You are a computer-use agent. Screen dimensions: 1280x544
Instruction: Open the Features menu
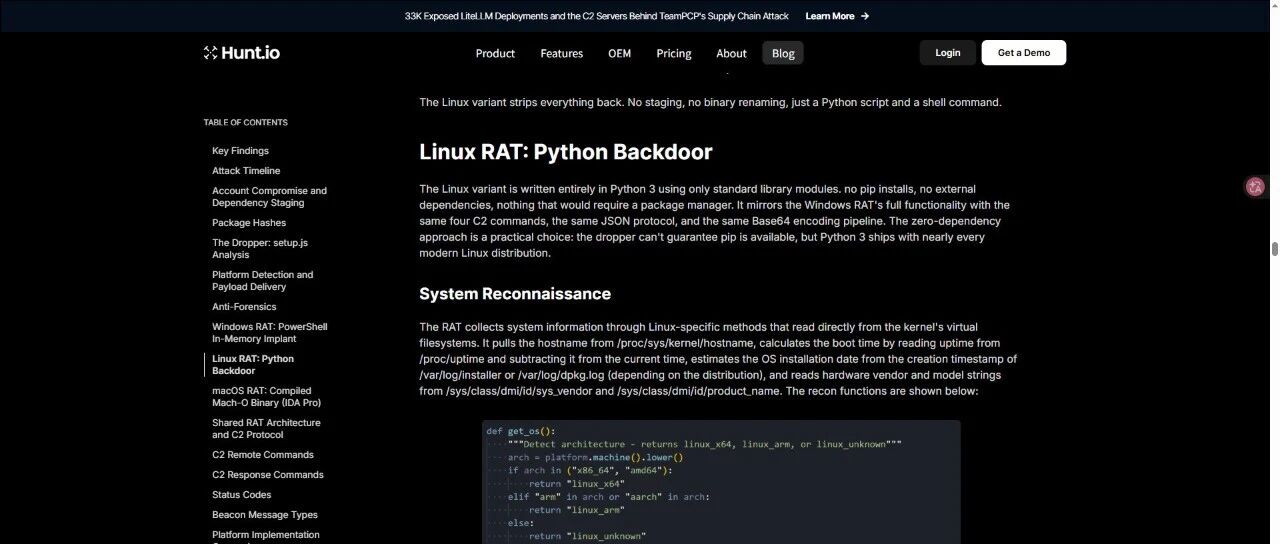(561, 53)
